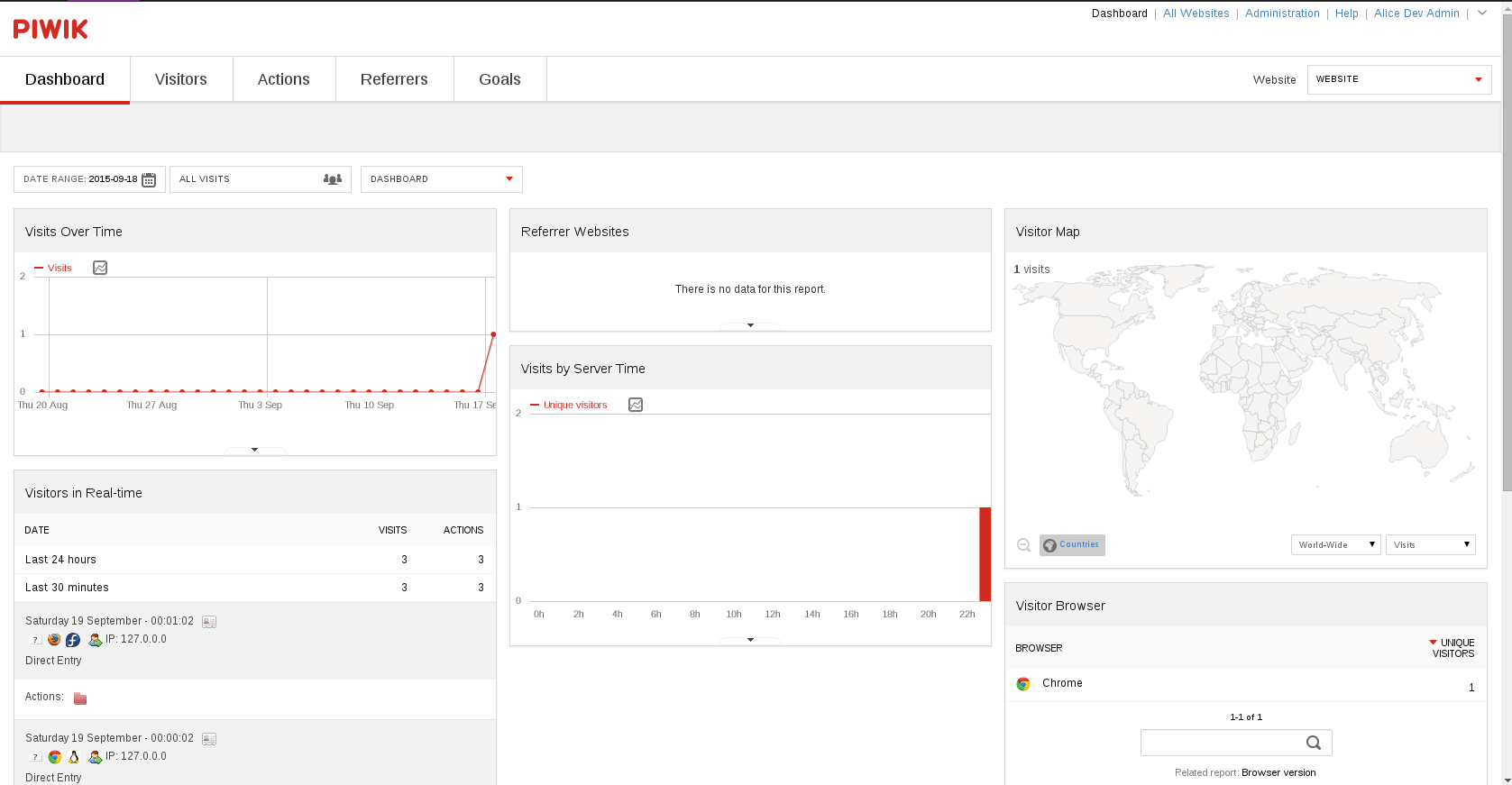Open the Dashboard selector dropdown
Viewport: 1512px width, 785px height.
click(442, 179)
